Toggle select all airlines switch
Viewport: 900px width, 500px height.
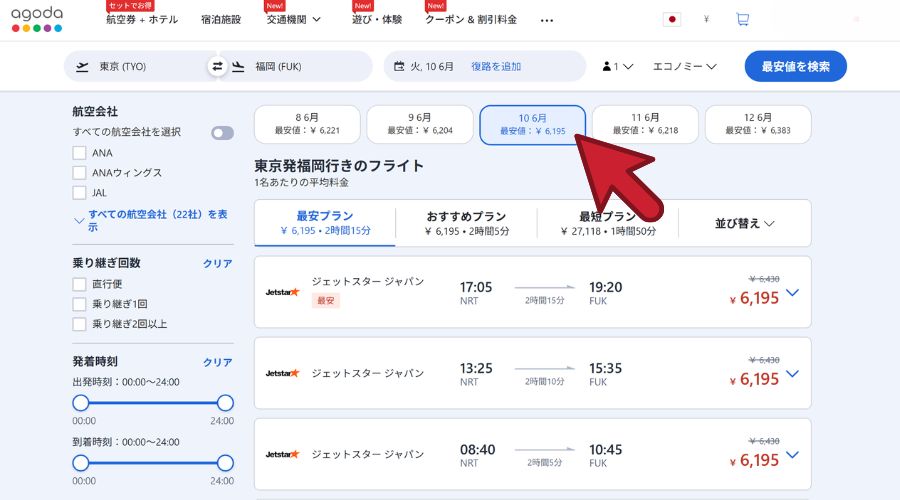pyautogui.click(x=222, y=133)
